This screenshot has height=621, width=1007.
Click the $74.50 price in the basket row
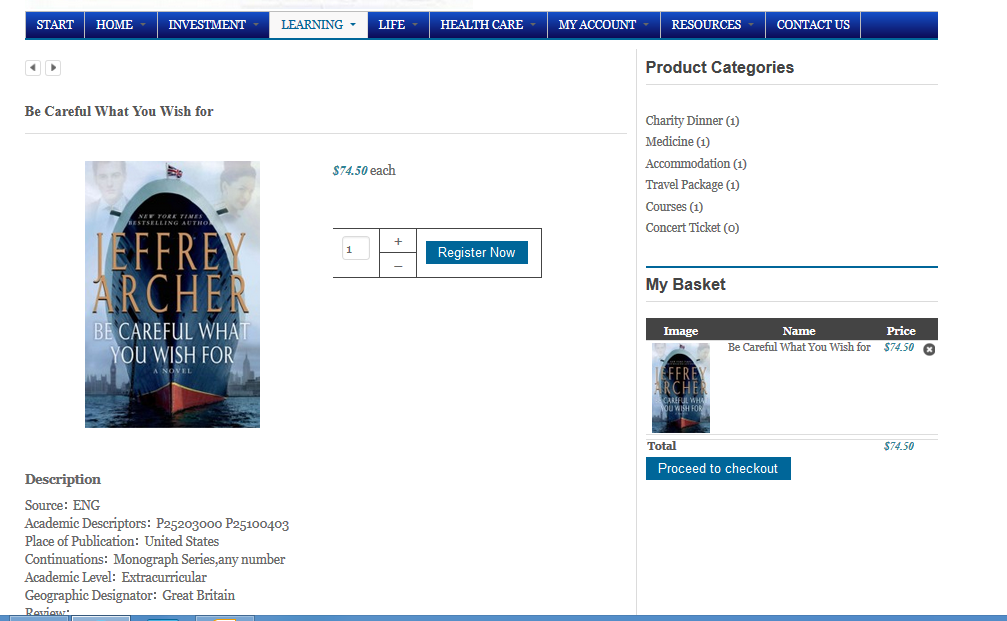(898, 347)
